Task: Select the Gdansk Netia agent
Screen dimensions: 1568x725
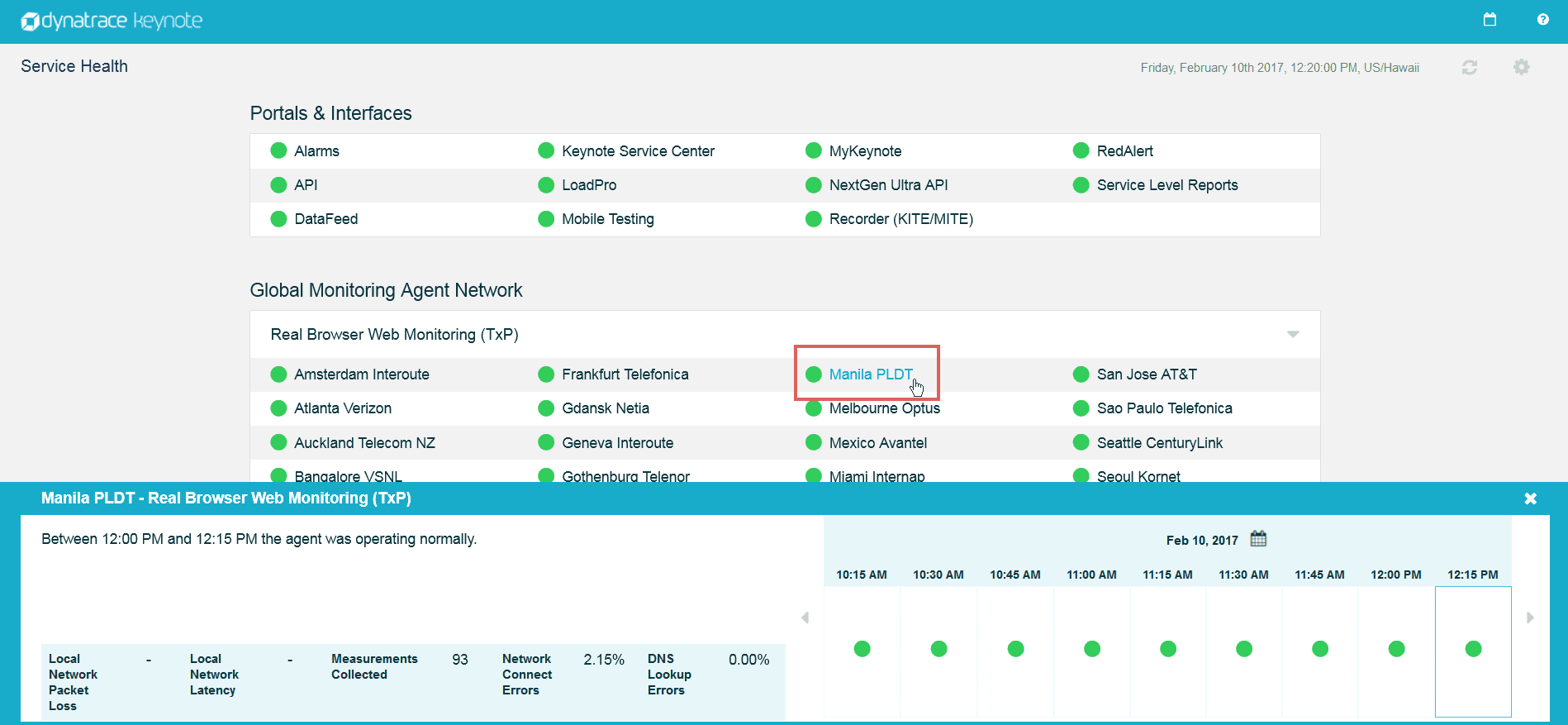Action: [x=606, y=408]
